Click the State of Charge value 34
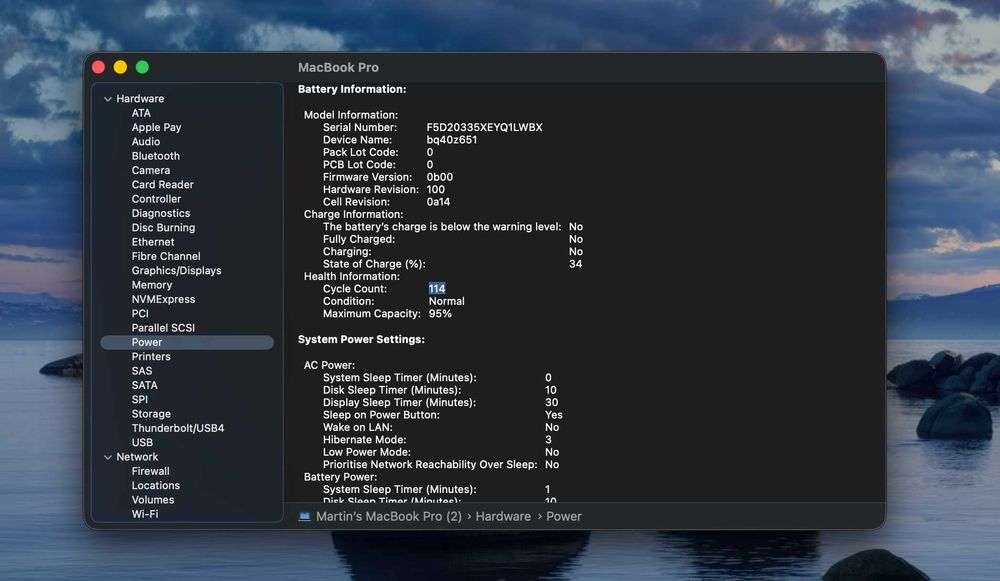The width and height of the screenshot is (1000, 581). tap(575, 264)
